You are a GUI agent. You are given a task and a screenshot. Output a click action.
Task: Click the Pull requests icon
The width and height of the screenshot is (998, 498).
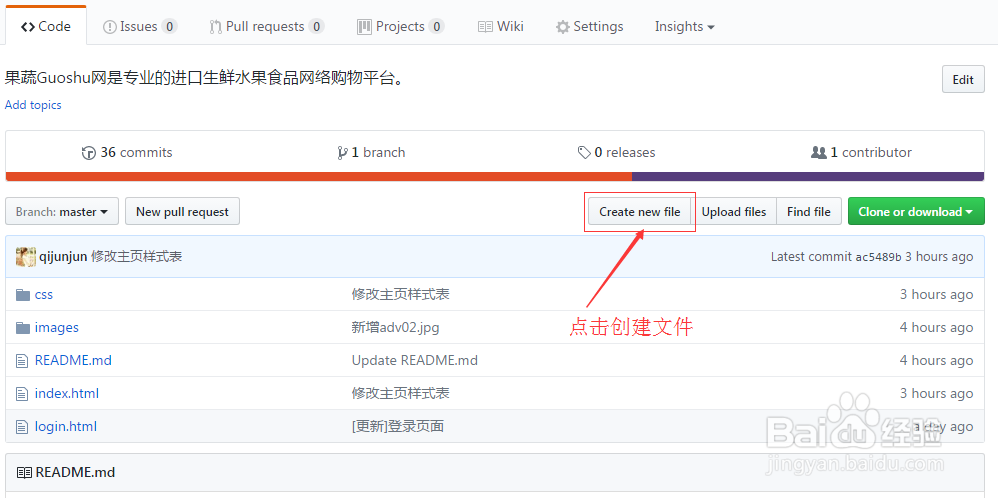215,27
